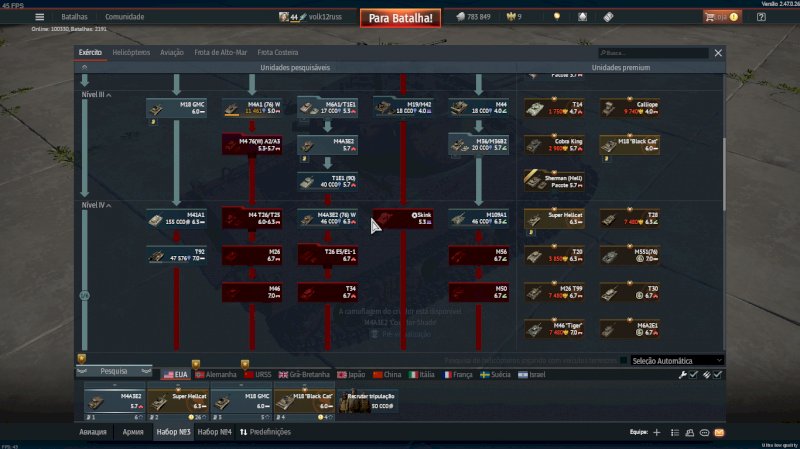Viewport: 800px width, 449px height.
Task: Toggle the checkbox beside Seleção Automática
Action: 624,360
